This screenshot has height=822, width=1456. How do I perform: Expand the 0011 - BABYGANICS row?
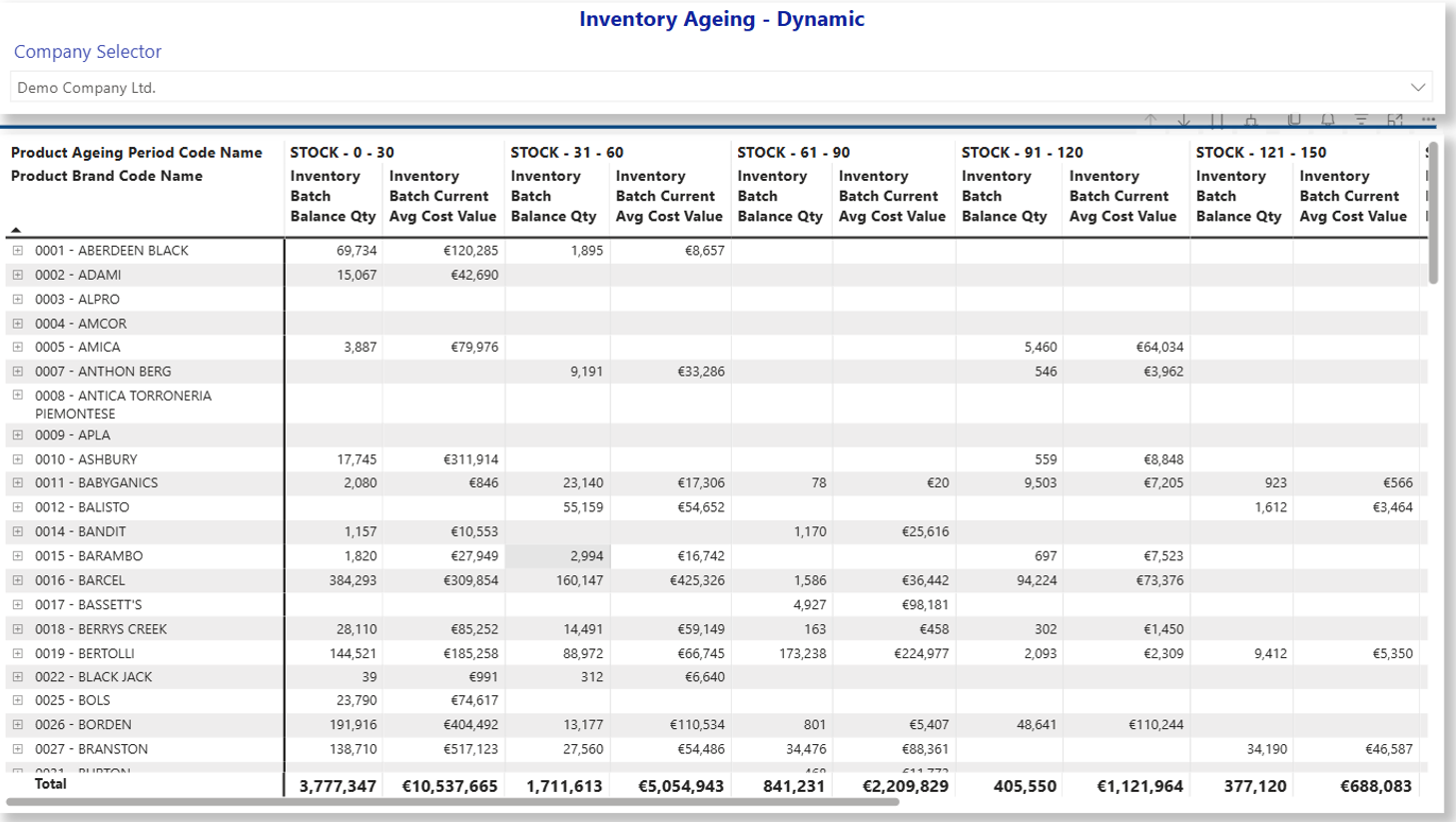(18, 482)
